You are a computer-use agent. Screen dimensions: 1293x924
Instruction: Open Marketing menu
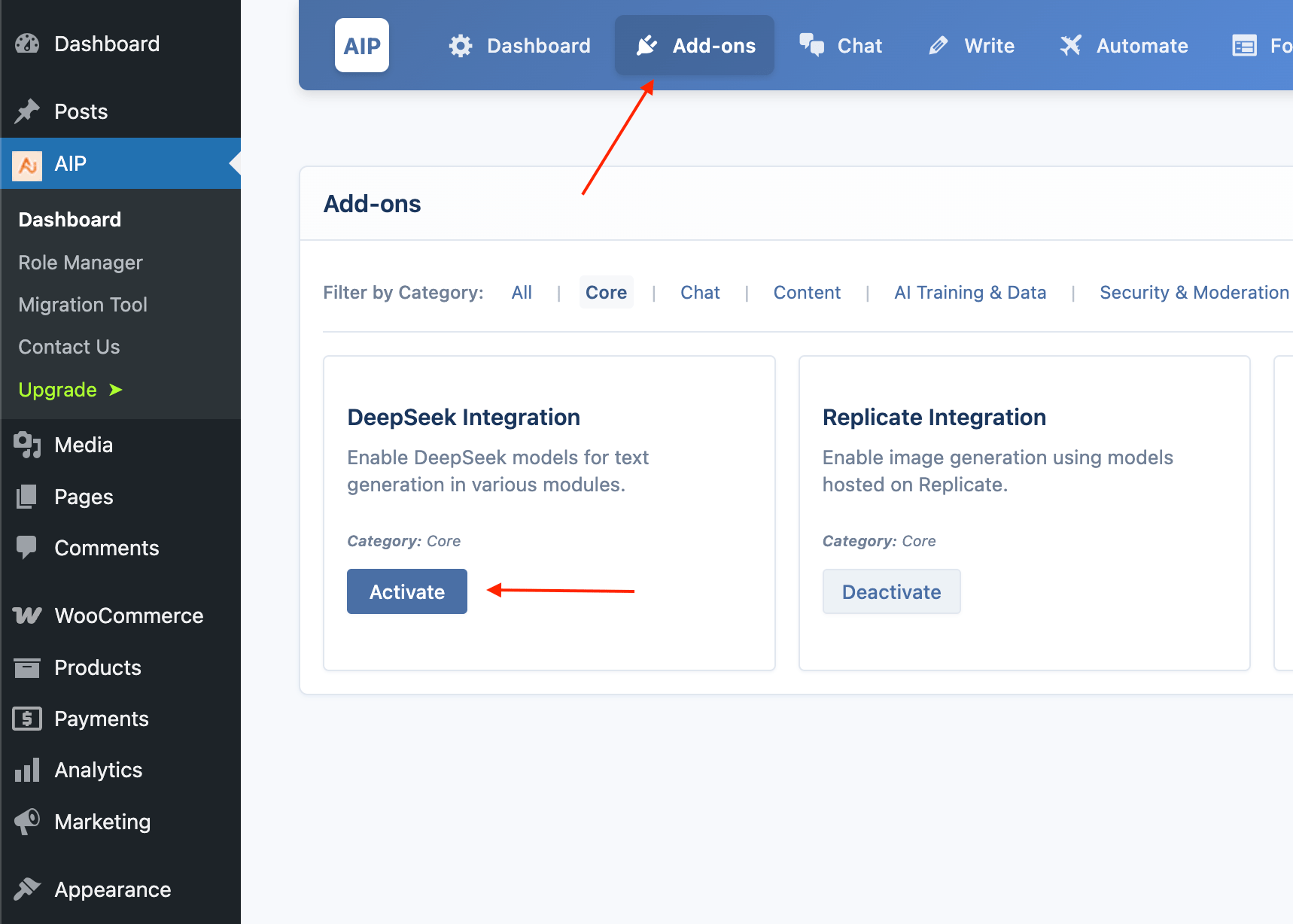coord(120,822)
